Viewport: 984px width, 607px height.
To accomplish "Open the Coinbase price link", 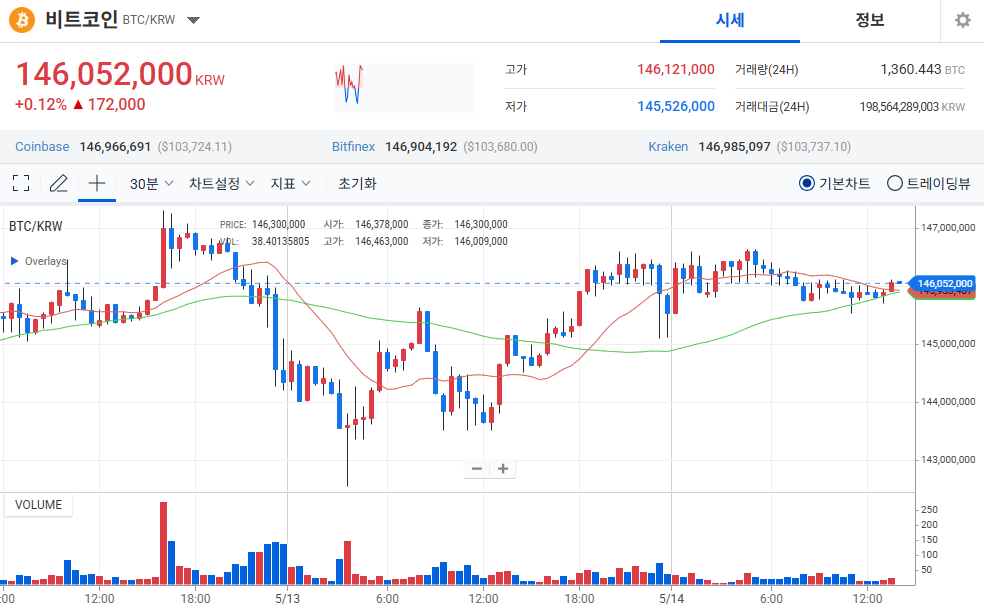I will click(42, 147).
